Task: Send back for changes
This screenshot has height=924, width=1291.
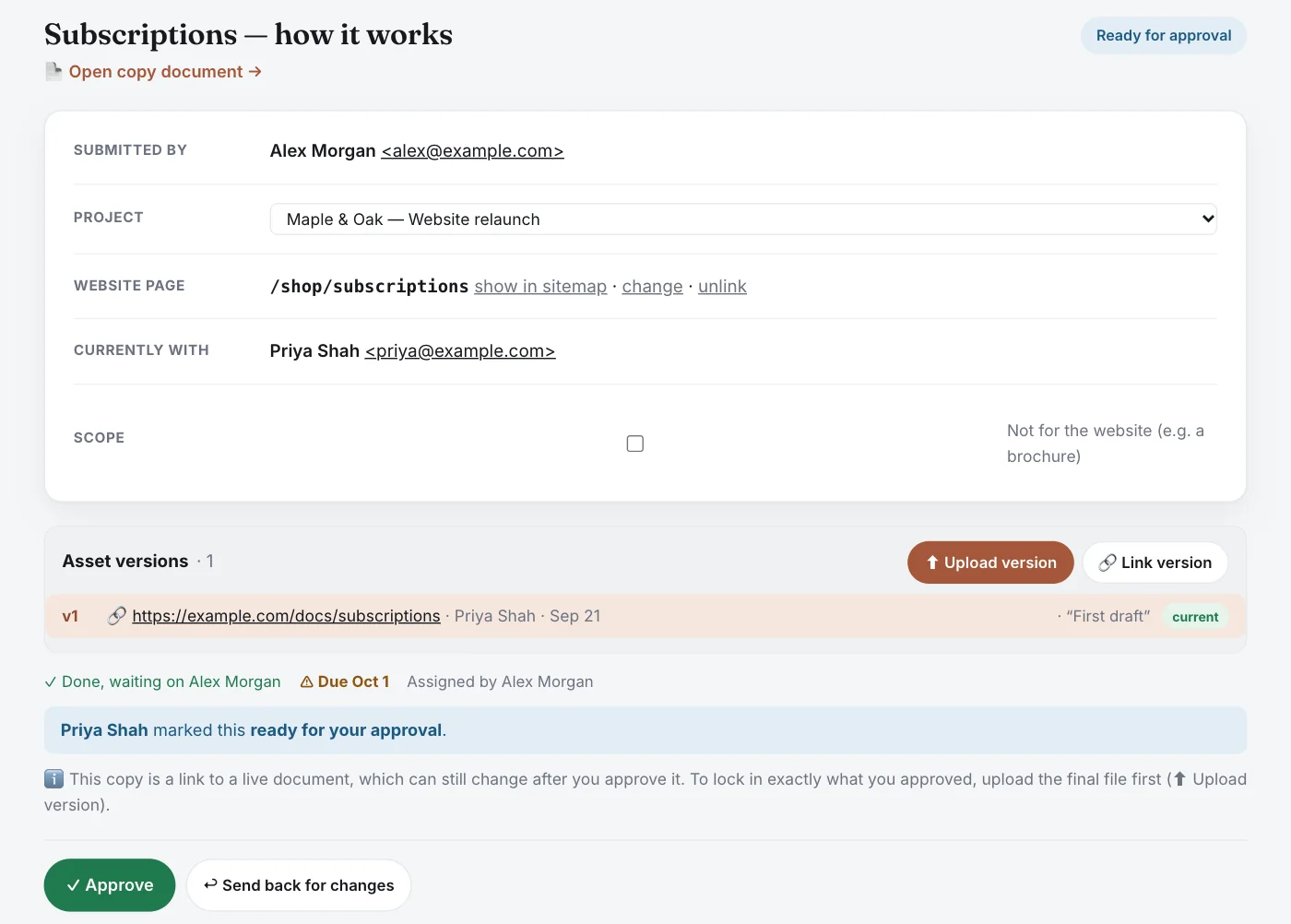Action: coord(299,885)
